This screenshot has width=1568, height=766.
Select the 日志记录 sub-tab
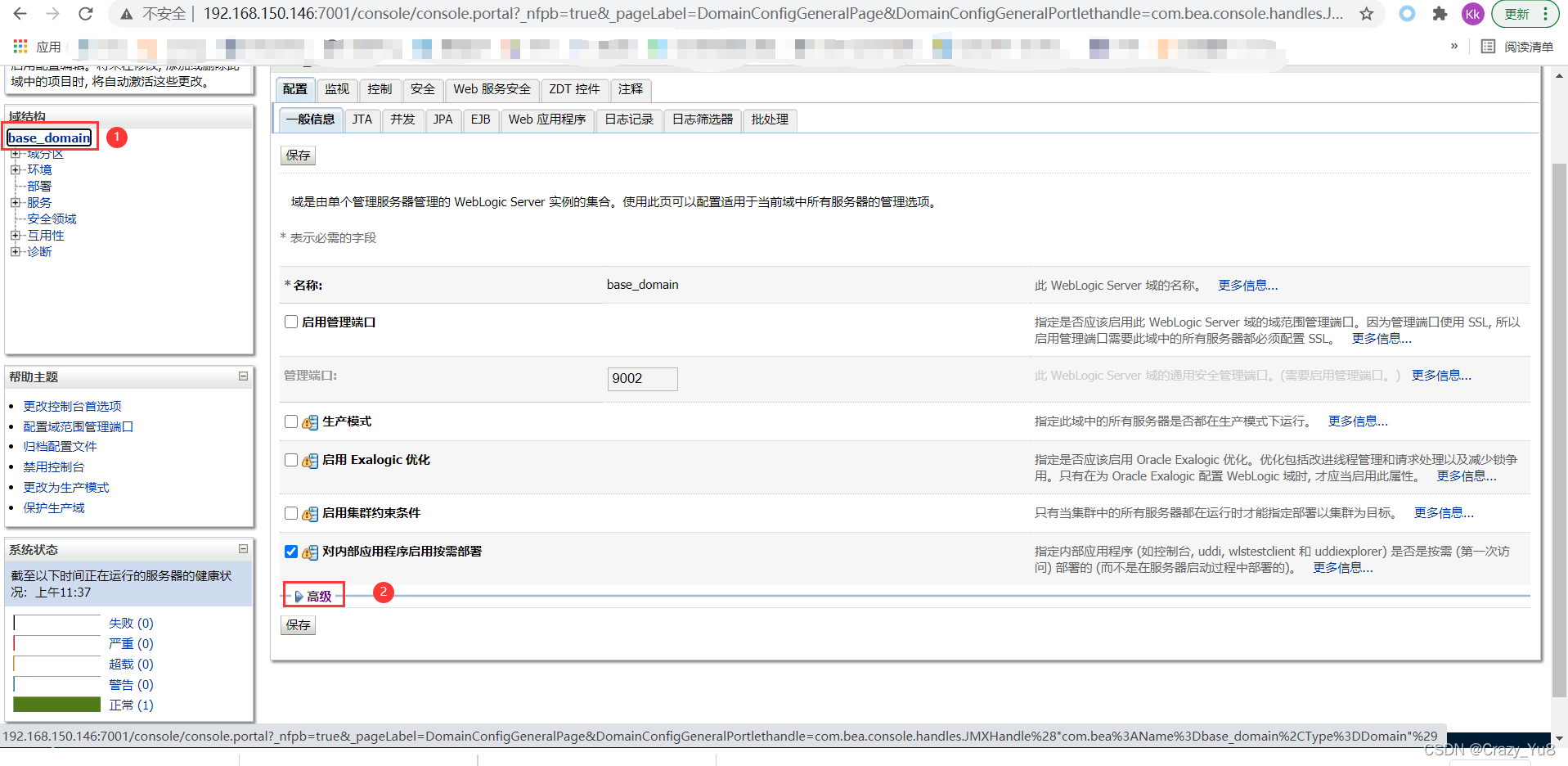(629, 119)
